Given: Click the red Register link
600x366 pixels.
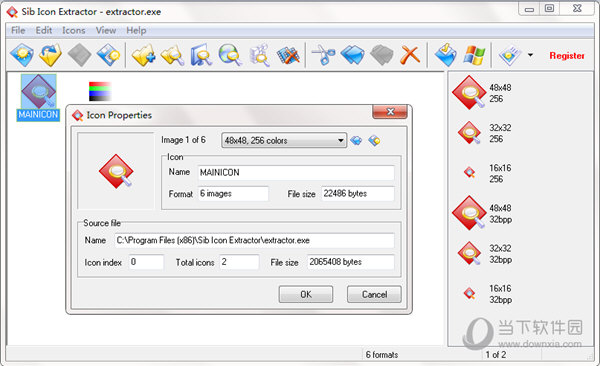Looking at the screenshot, I should [x=567, y=56].
